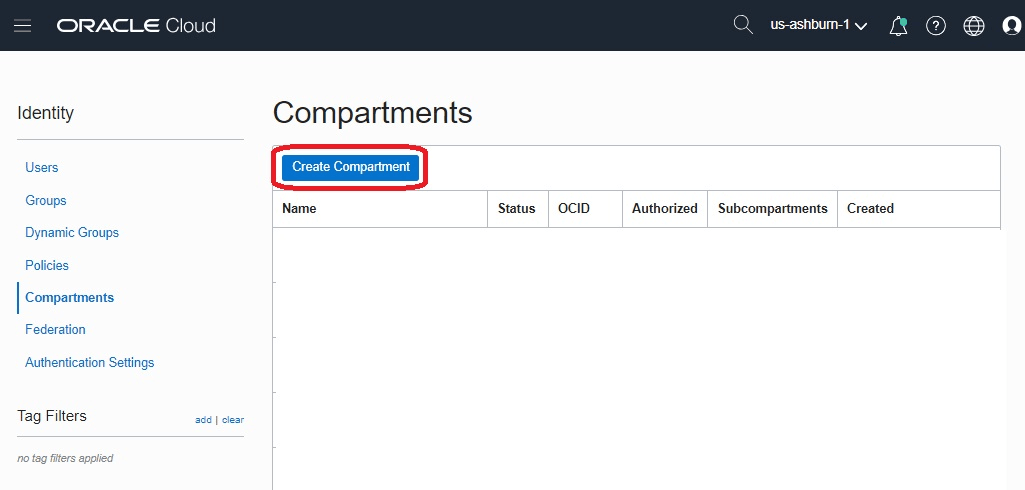Click the Oracle Cloud logo
This screenshot has height=490, width=1025.
(136, 25)
